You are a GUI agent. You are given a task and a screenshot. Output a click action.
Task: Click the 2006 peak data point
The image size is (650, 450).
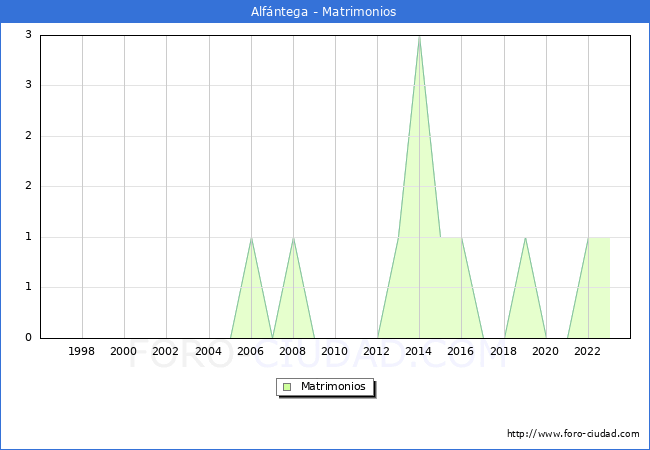pos(251,238)
